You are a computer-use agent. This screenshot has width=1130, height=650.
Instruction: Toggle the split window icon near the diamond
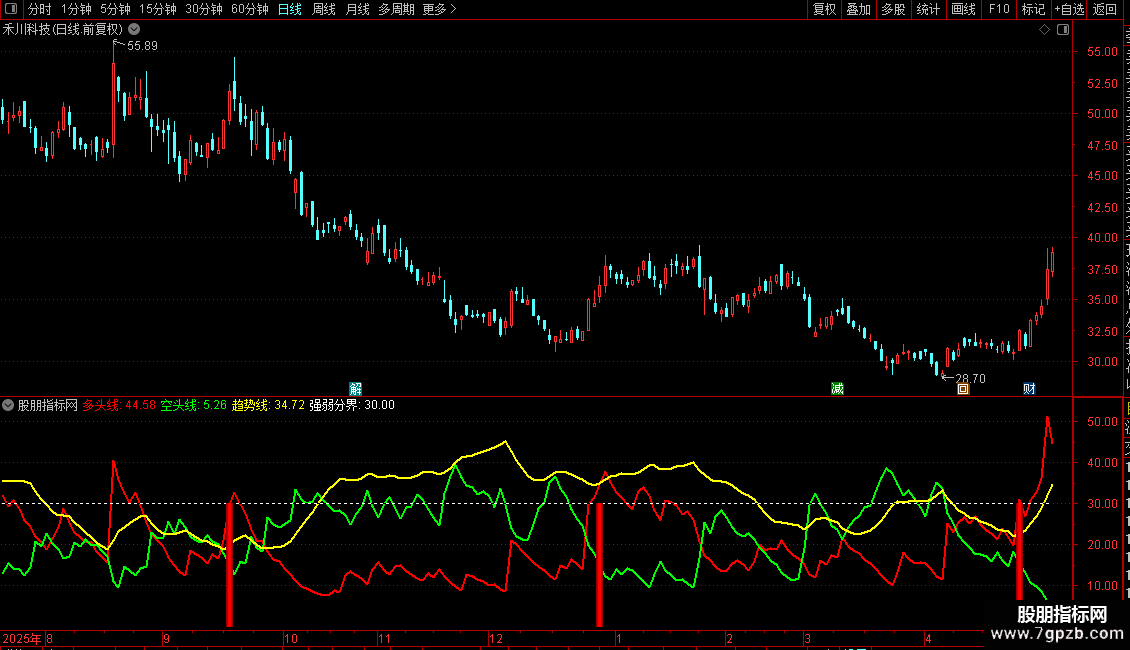coord(1063,30)
